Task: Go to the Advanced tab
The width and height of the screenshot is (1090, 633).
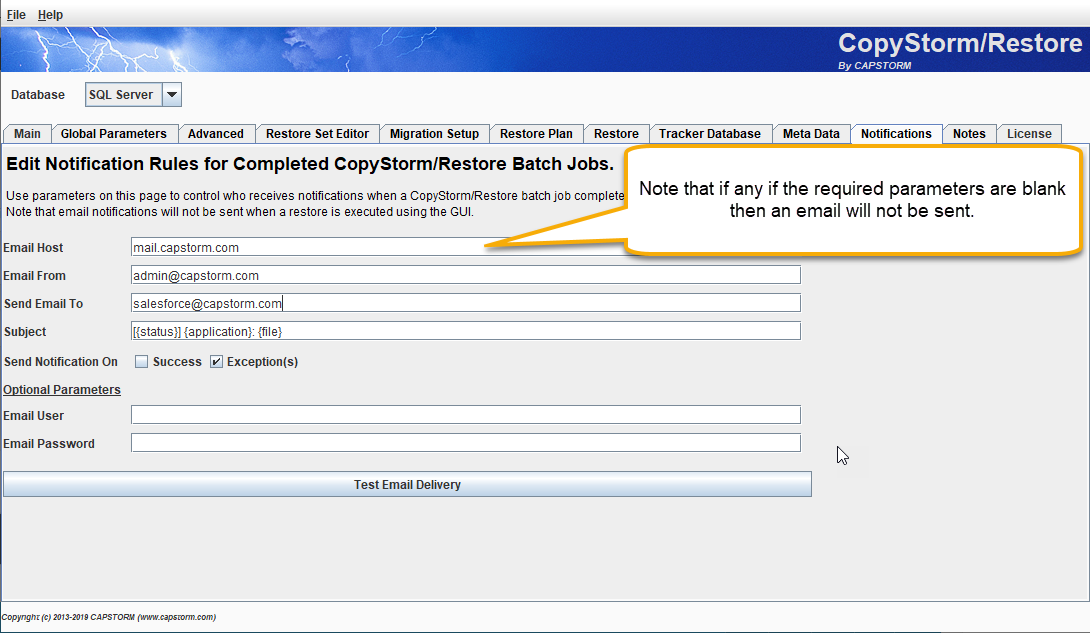Action: pyautogui.click(x=216, y=134)
